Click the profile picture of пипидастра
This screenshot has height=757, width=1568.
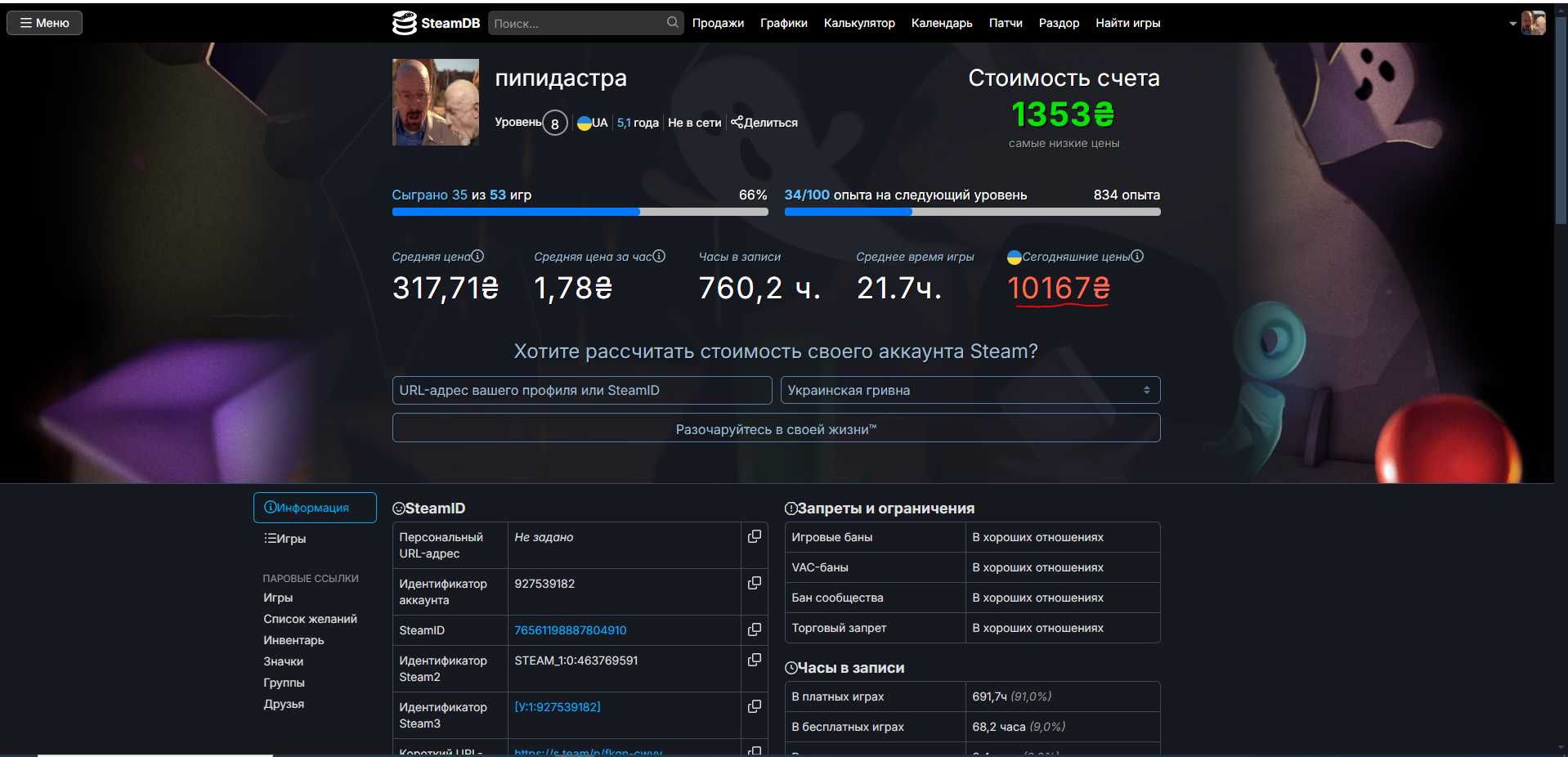pos(436,102)
